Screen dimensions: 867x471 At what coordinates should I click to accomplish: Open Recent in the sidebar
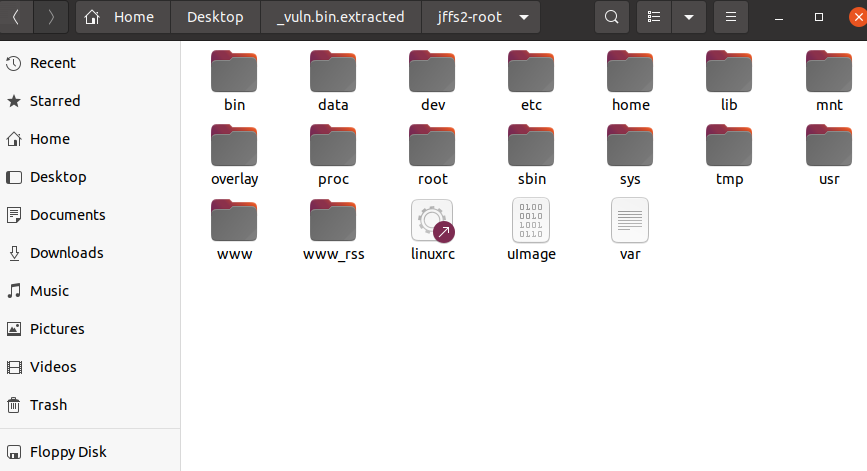tap(52, 63)
